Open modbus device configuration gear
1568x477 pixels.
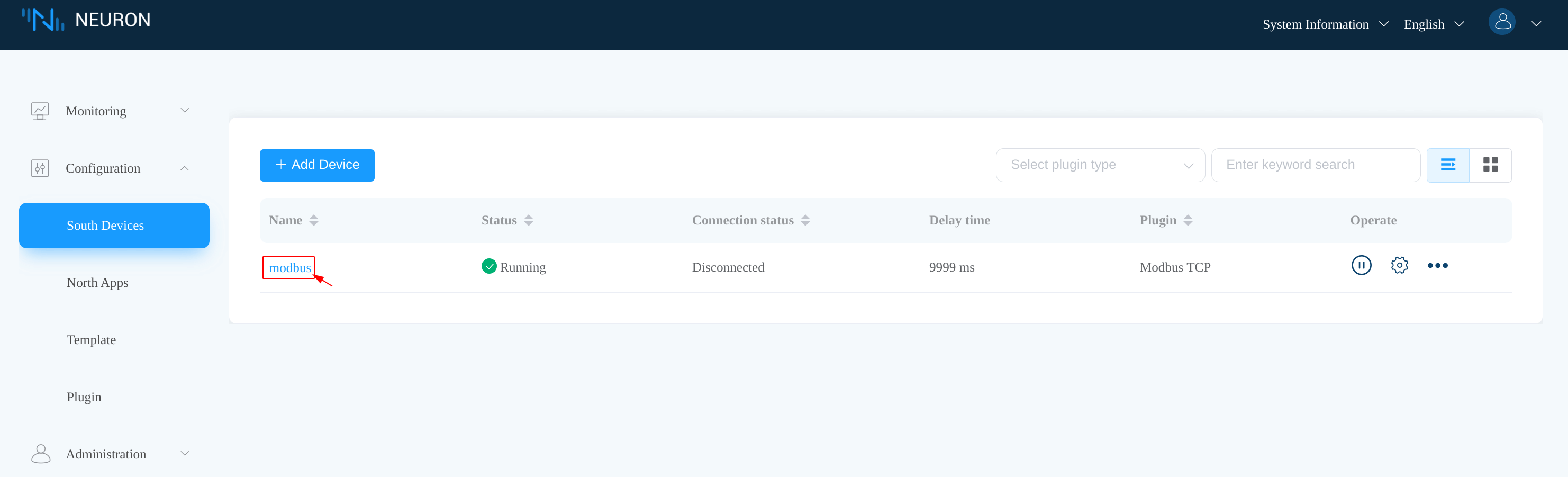coord(1399,266)
